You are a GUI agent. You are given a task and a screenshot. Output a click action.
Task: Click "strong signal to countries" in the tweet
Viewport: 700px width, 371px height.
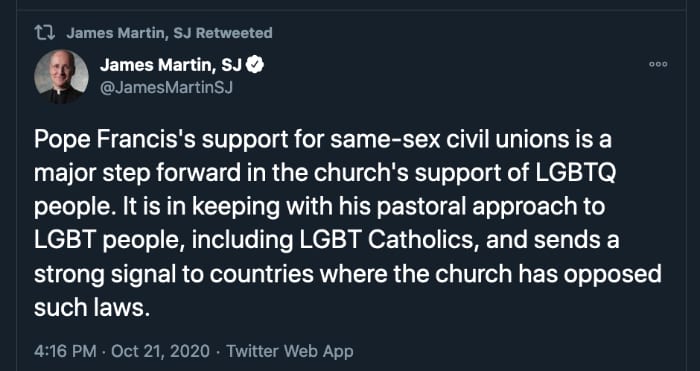point(173,274)
